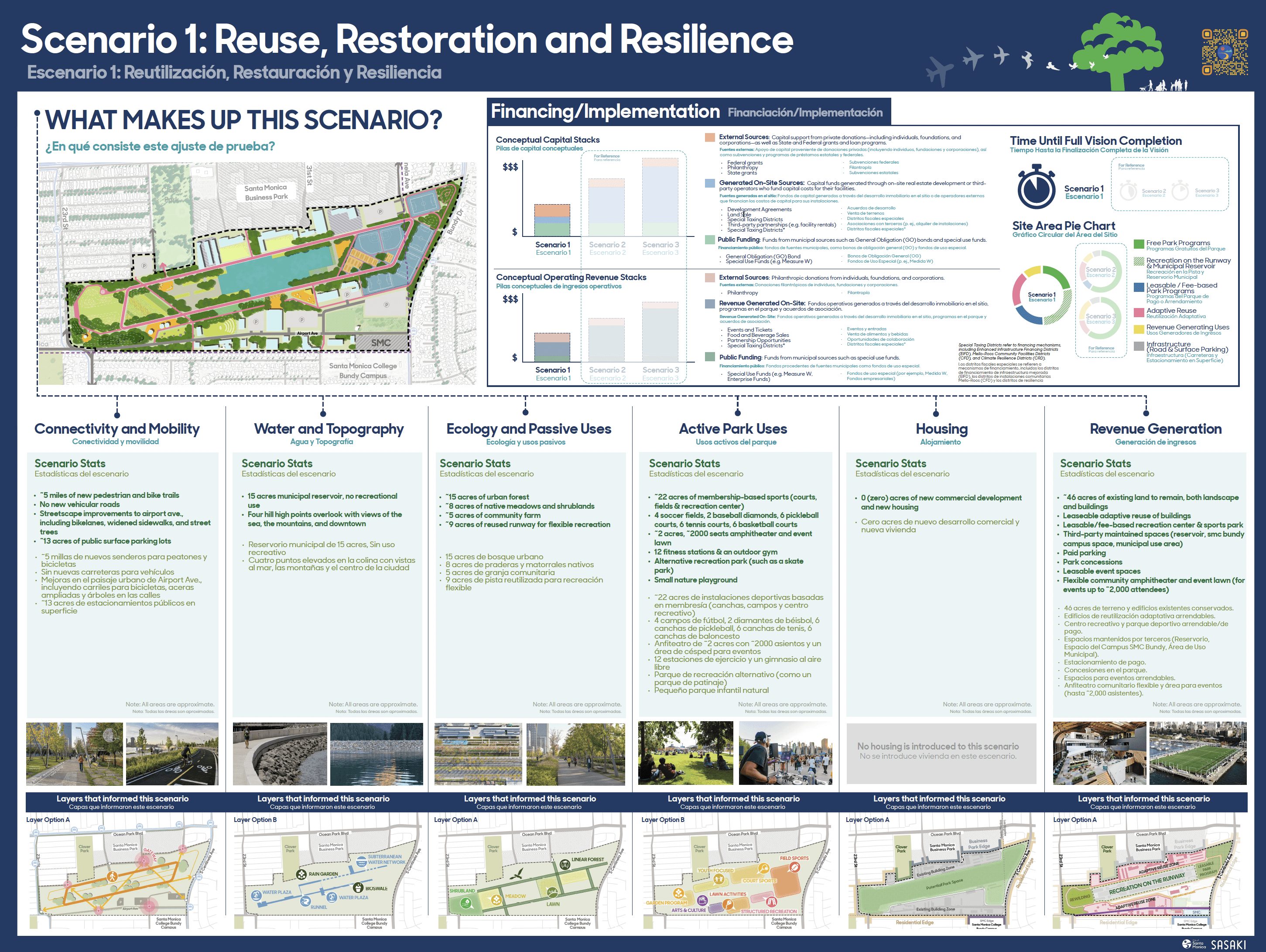Click the Runnel icon on water map

pos(306,902)
